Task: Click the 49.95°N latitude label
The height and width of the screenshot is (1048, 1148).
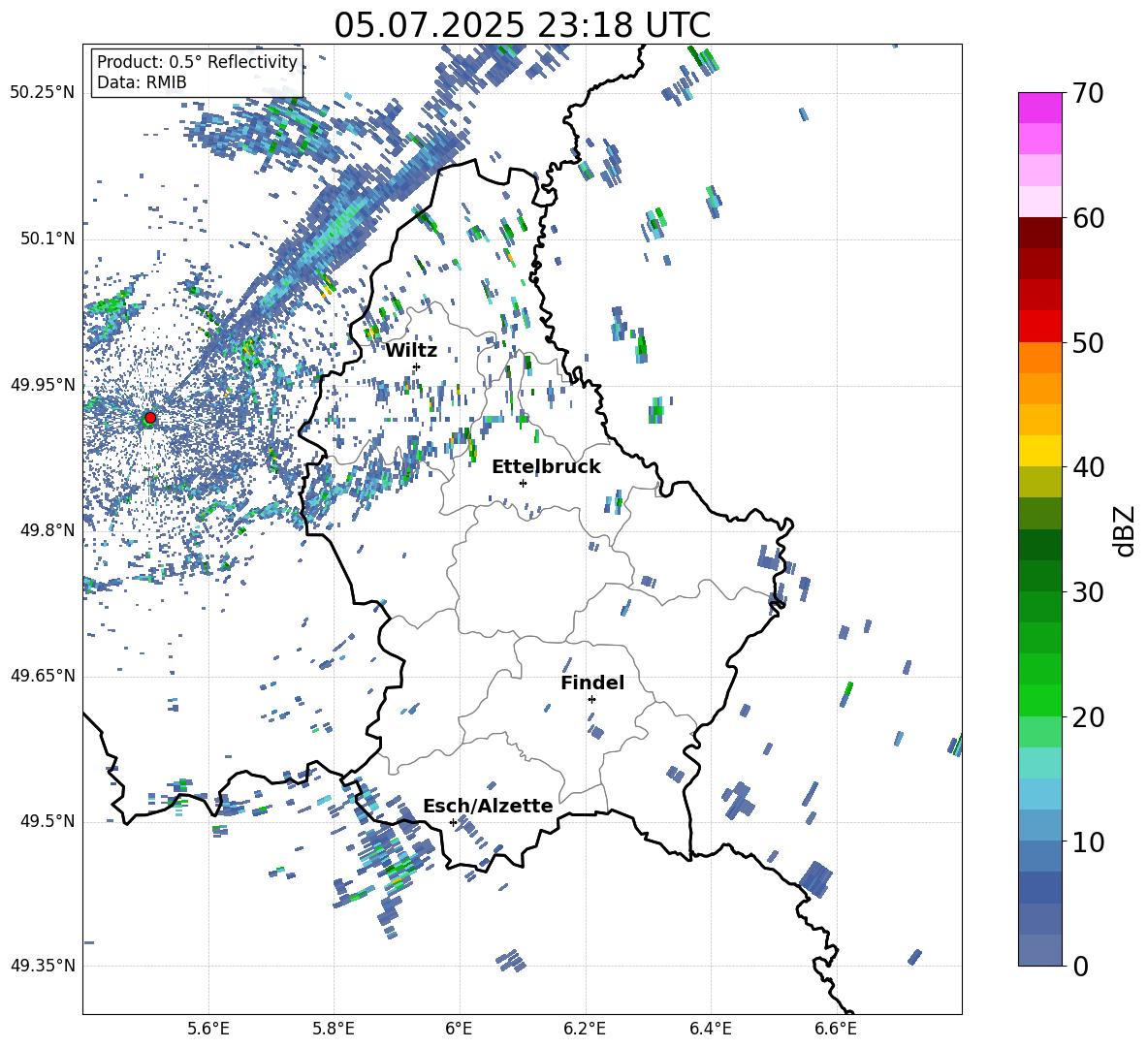Action: [43, 384]
